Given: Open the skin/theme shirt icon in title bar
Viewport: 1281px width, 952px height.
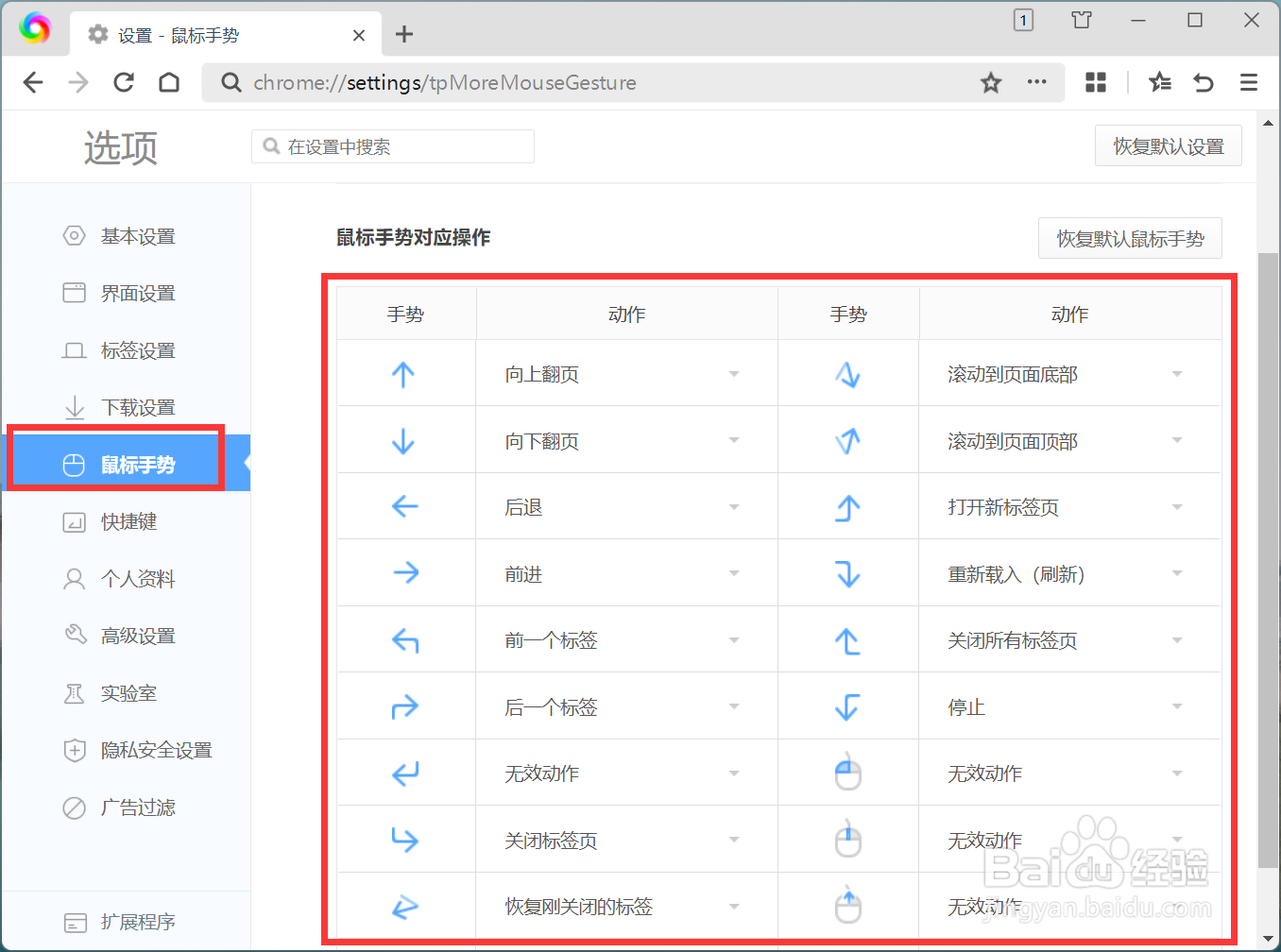Looking at the screenshot, I should coord(1081,20).
